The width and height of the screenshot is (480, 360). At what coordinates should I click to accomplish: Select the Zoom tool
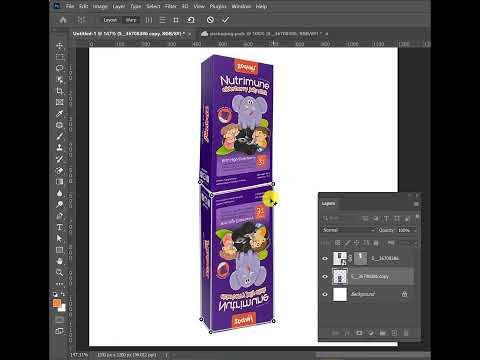coord(60,272)
